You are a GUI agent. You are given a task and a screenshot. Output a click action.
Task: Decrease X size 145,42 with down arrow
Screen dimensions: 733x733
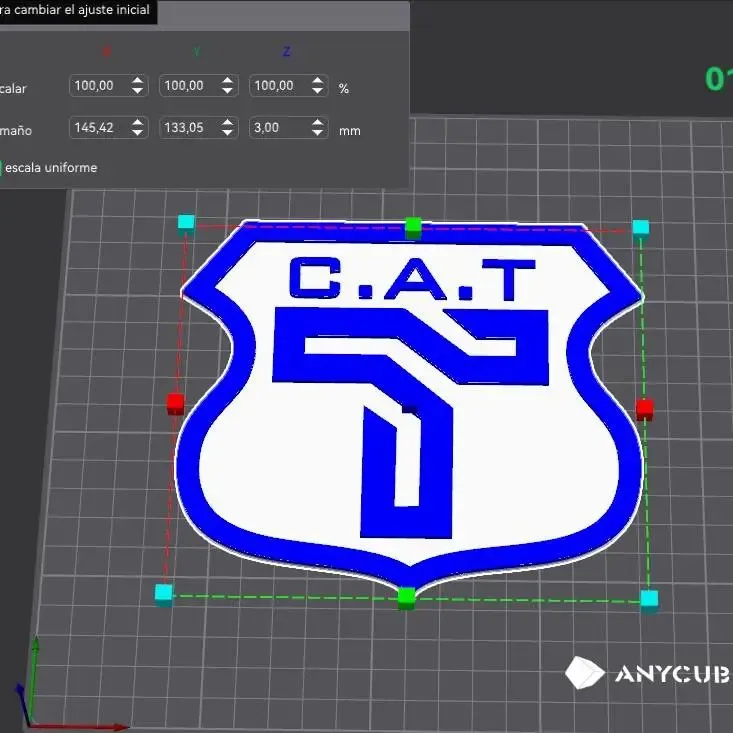pyautogui.click(x=137, y=133)
